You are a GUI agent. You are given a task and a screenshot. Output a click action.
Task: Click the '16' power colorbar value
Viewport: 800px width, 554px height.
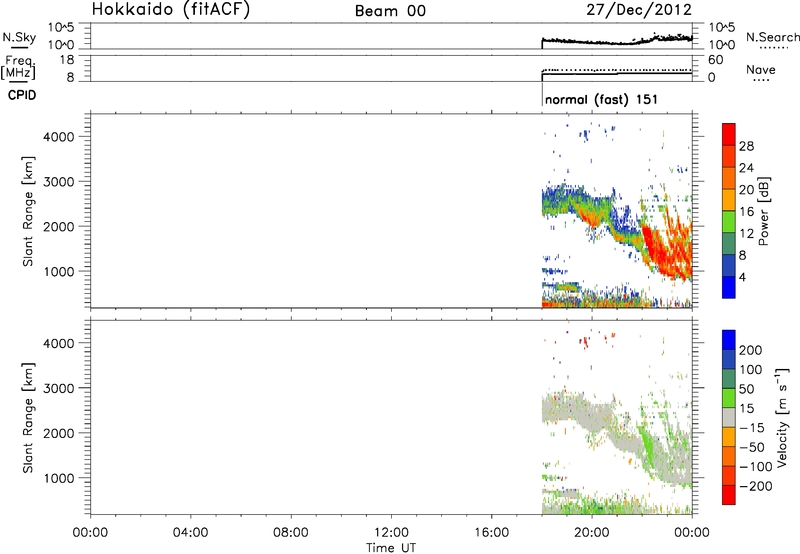point(746,212)
